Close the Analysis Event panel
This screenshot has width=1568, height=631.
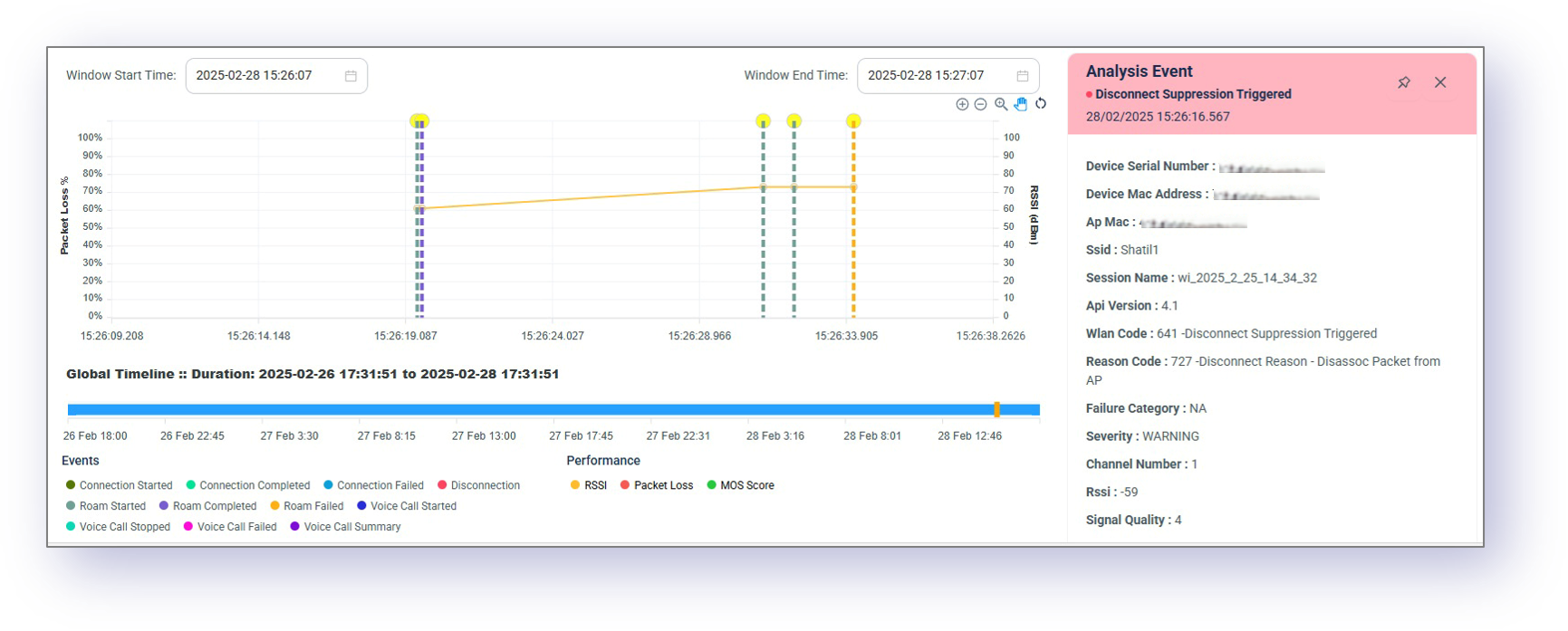coord(1440,82)
